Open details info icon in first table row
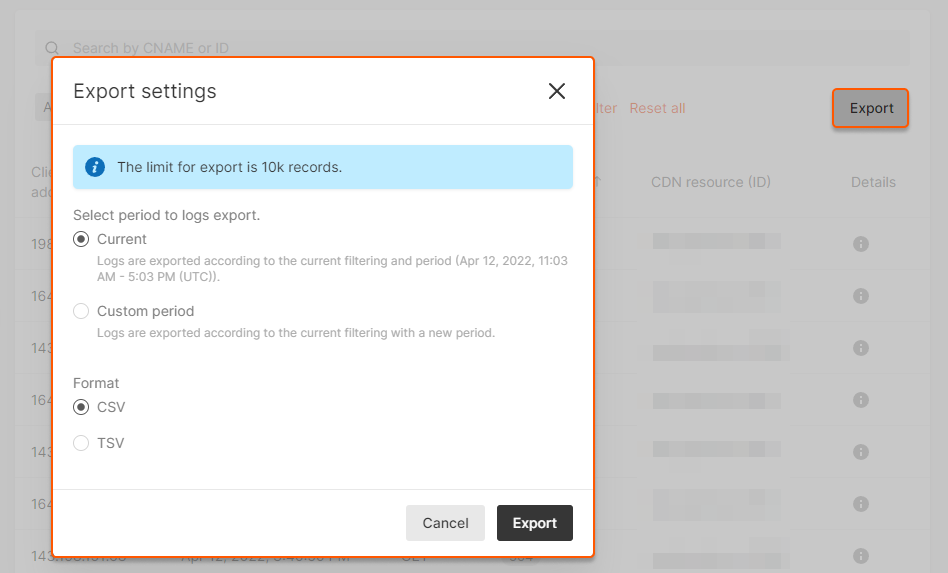 (860, 244)
